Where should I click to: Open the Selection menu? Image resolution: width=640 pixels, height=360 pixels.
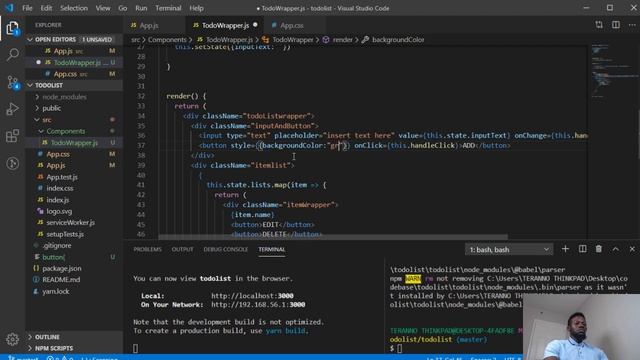click(x=74, y=8)
